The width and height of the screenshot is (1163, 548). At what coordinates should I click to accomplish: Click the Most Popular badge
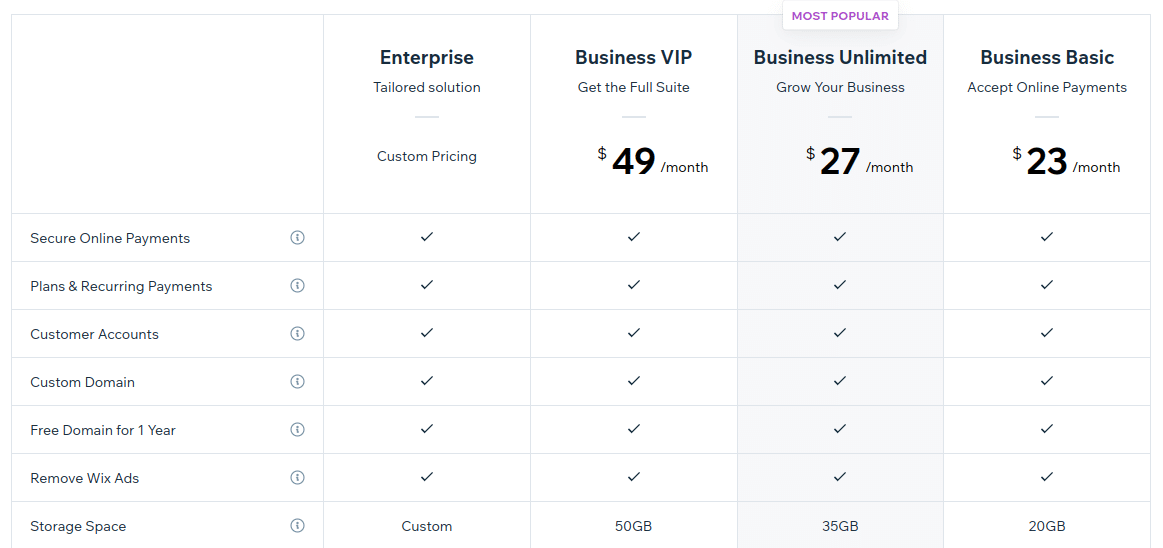840,16
